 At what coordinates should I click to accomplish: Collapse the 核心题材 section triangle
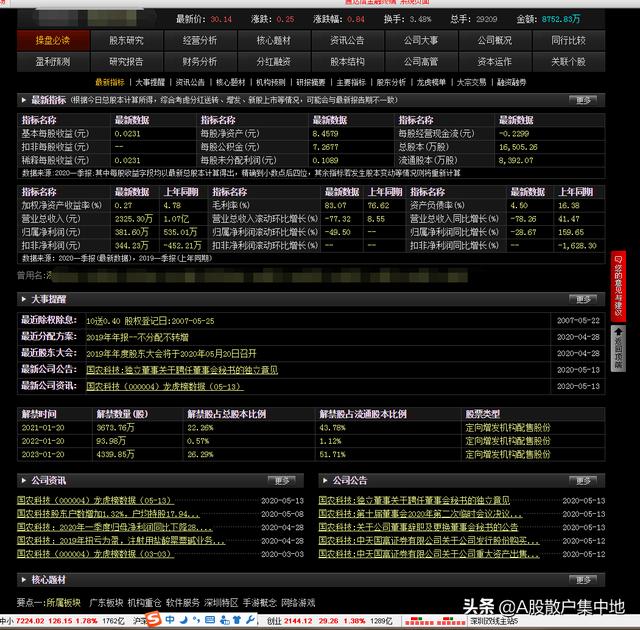pos(24,579)
